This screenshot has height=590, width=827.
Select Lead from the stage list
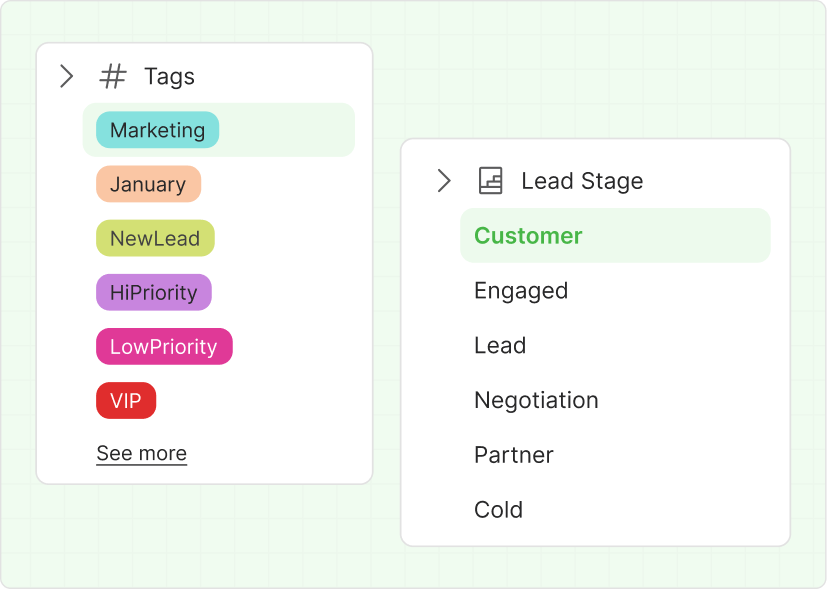500,346
